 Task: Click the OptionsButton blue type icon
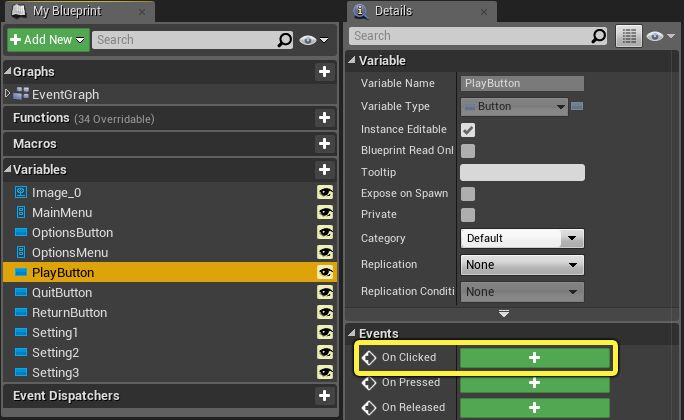point(21,232)
